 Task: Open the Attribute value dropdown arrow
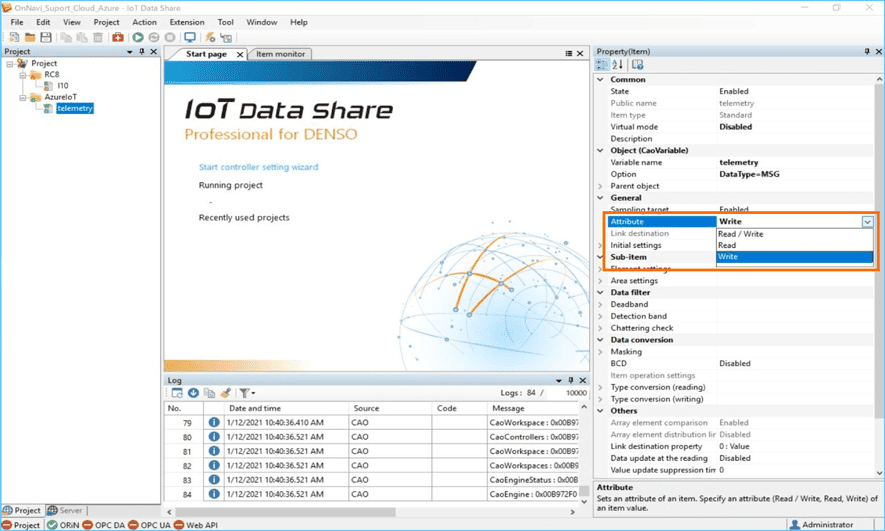pos(868,222)
